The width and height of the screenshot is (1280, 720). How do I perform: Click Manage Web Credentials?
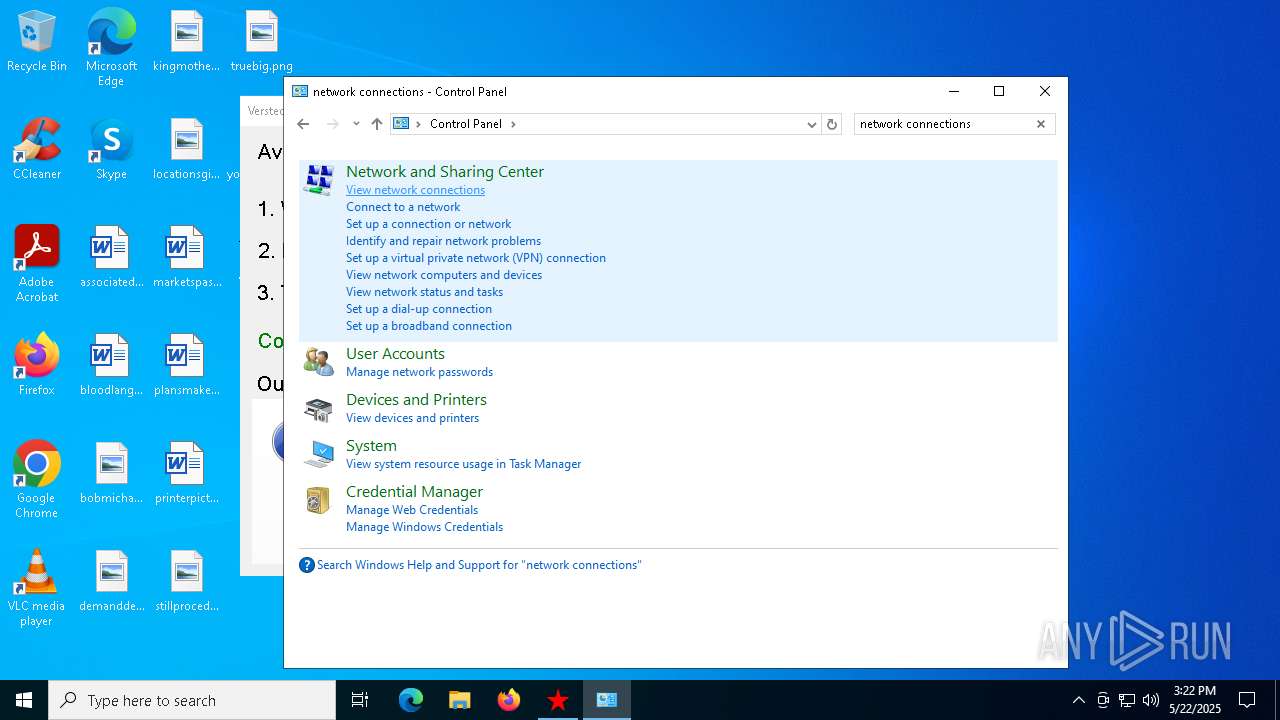412,510
